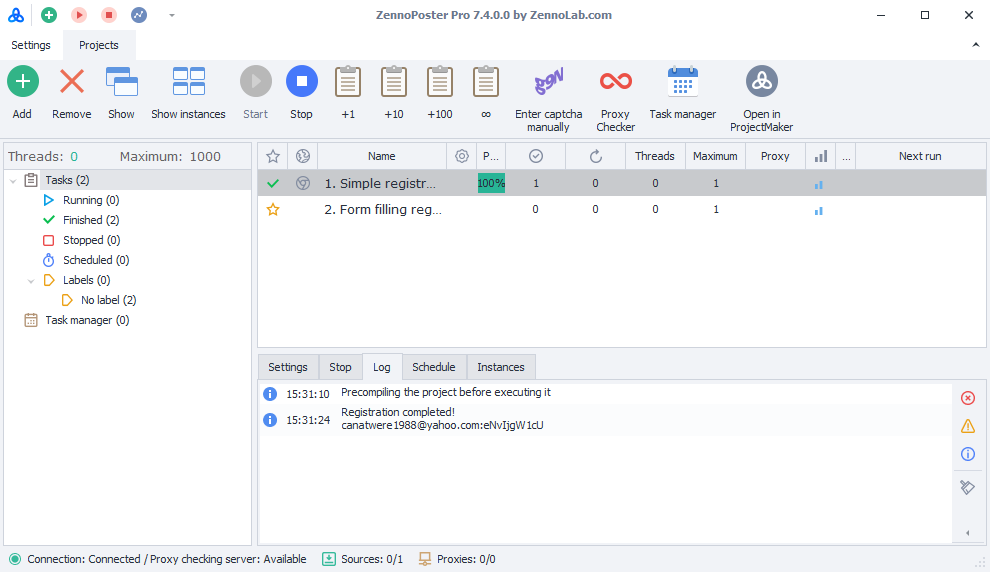The image size is (990, 572).
Task: Open quick access toolbar dropdown arrow
Action: [172, 15]
